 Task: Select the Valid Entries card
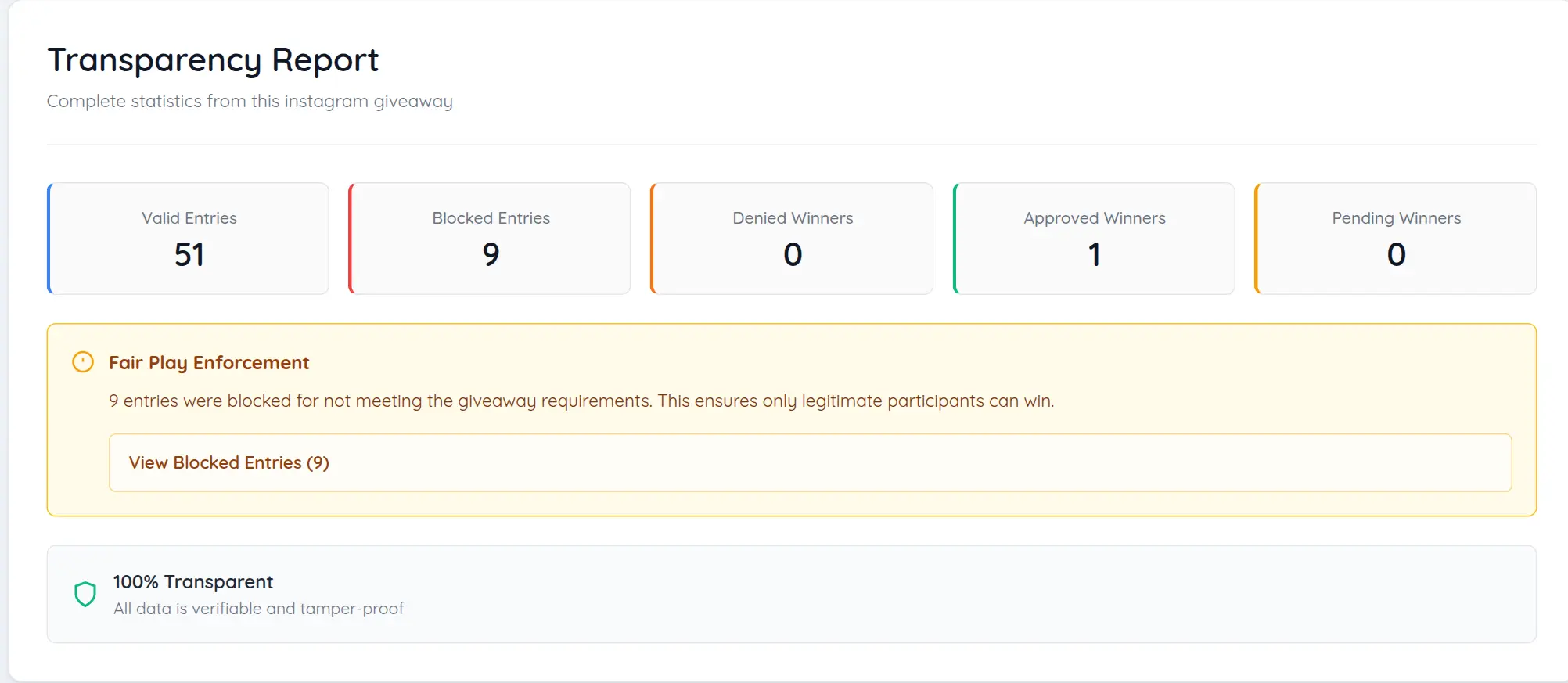click(x=189, y=239)
